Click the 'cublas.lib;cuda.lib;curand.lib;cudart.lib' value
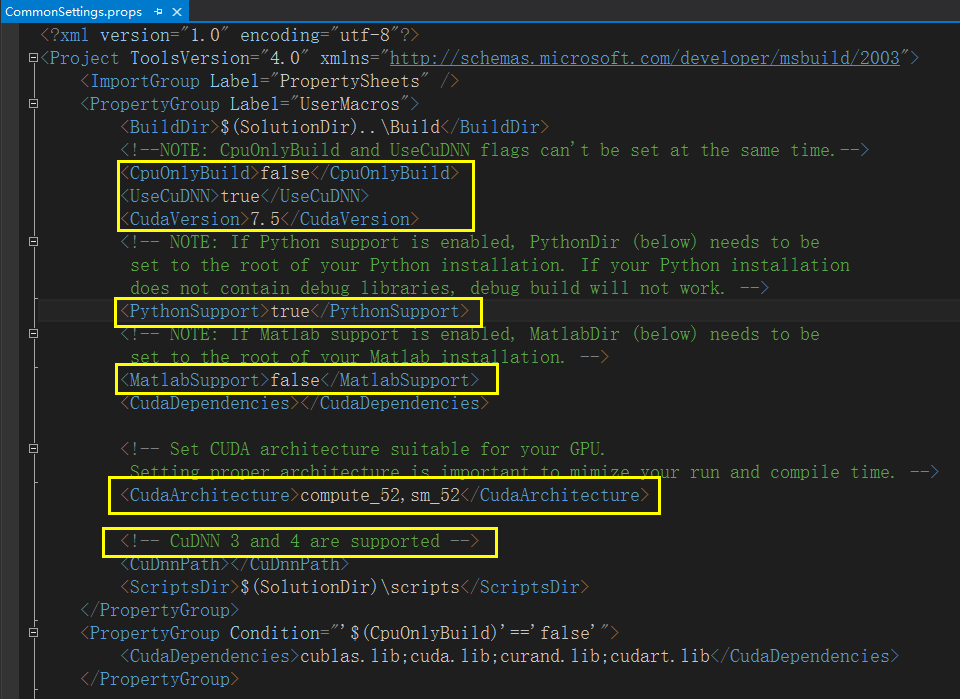 coord(504,656)
